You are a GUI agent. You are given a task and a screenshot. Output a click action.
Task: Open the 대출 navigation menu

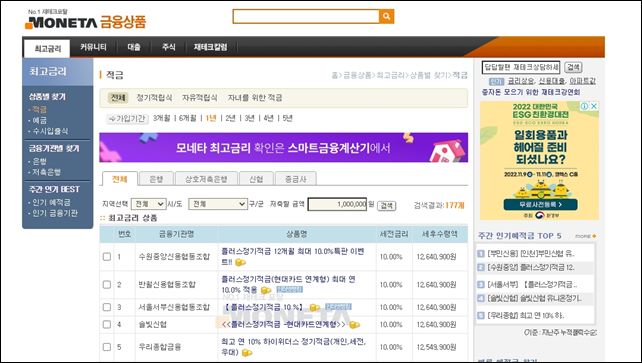[134, 47]
